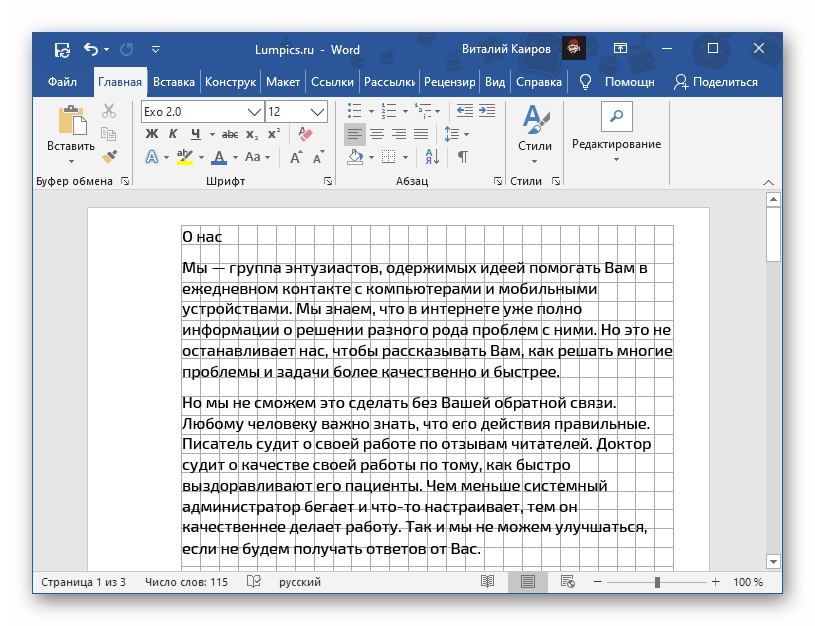Toggle bold formatting (Ж)
The width and height of the screenshot is (815, 626).
point(152,134)
